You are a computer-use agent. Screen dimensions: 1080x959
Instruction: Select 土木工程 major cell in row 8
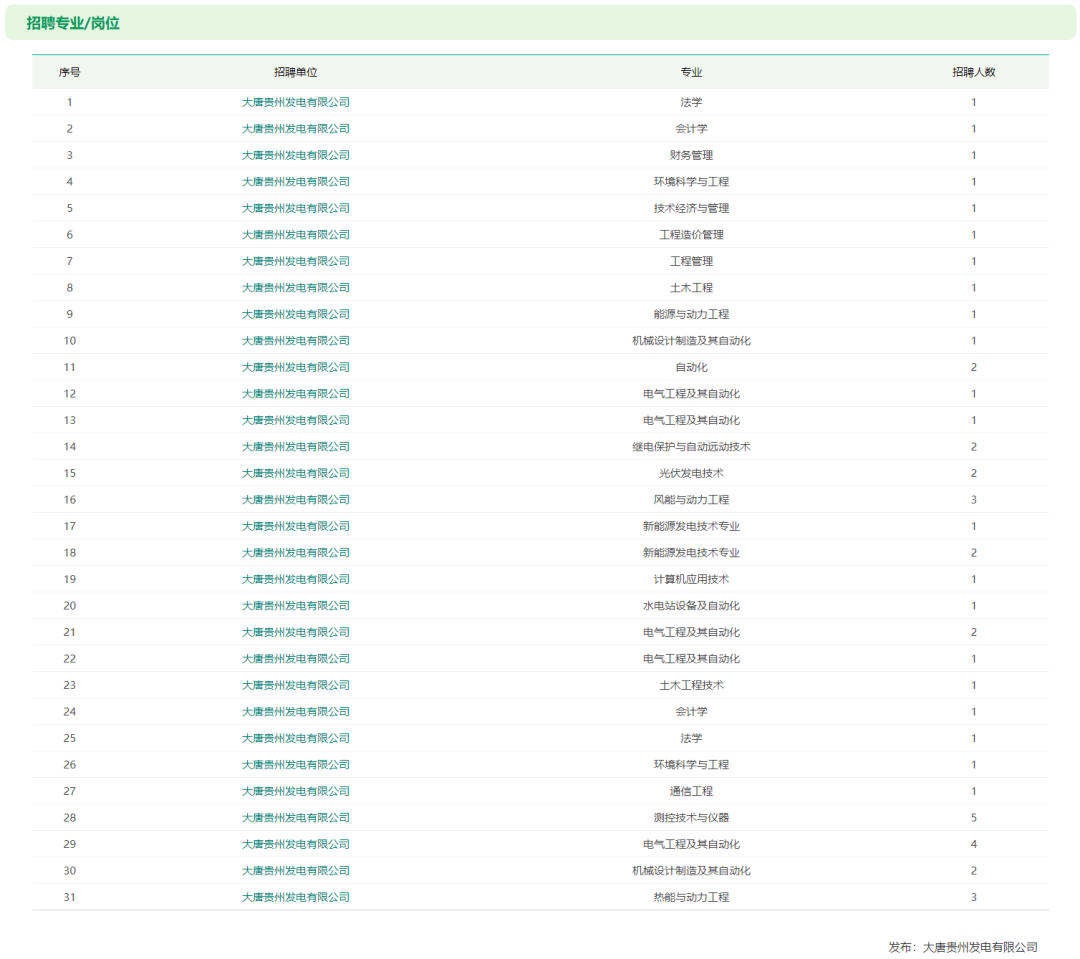[x=692, y=288]
